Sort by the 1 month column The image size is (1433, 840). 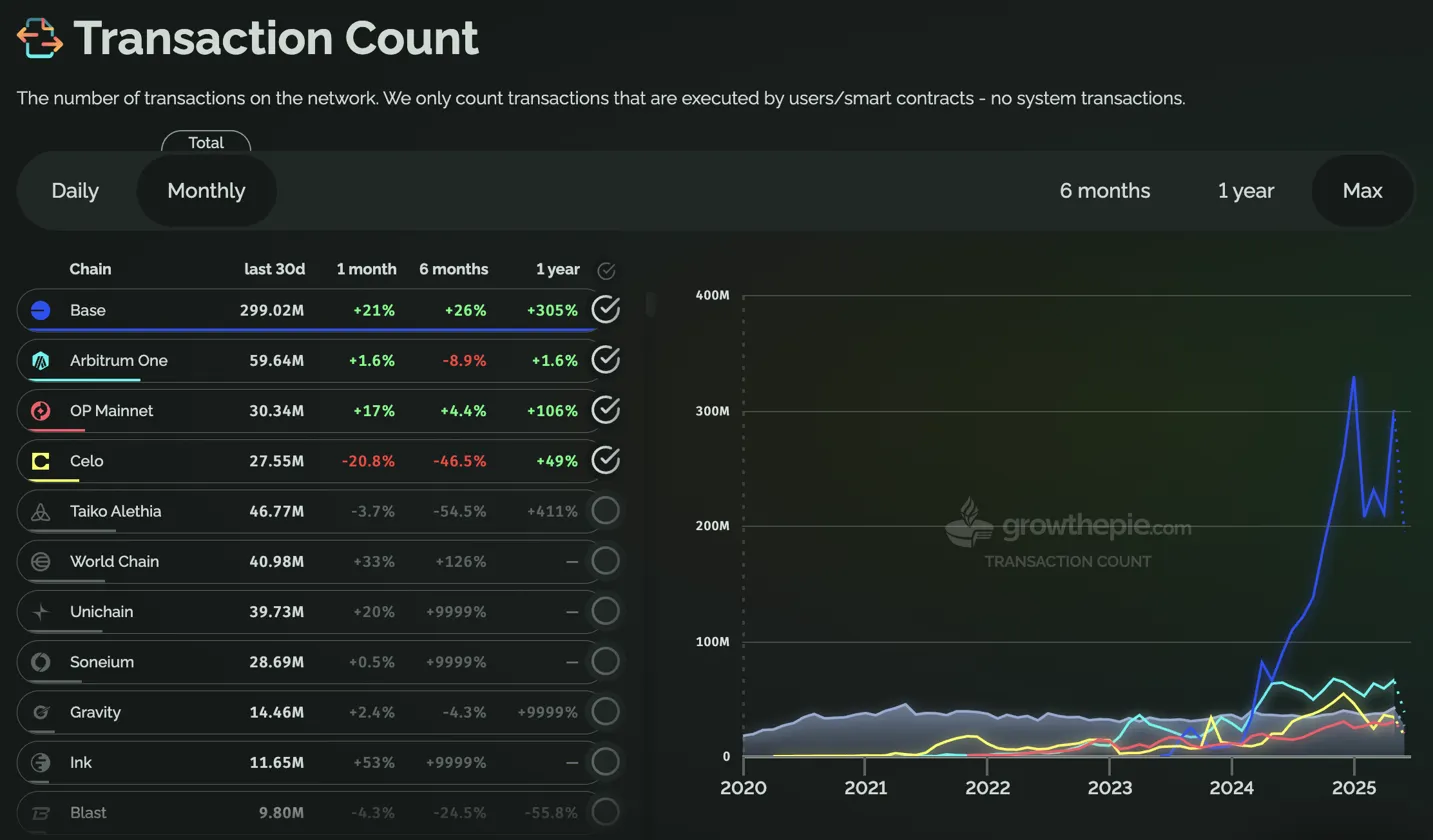366,269
